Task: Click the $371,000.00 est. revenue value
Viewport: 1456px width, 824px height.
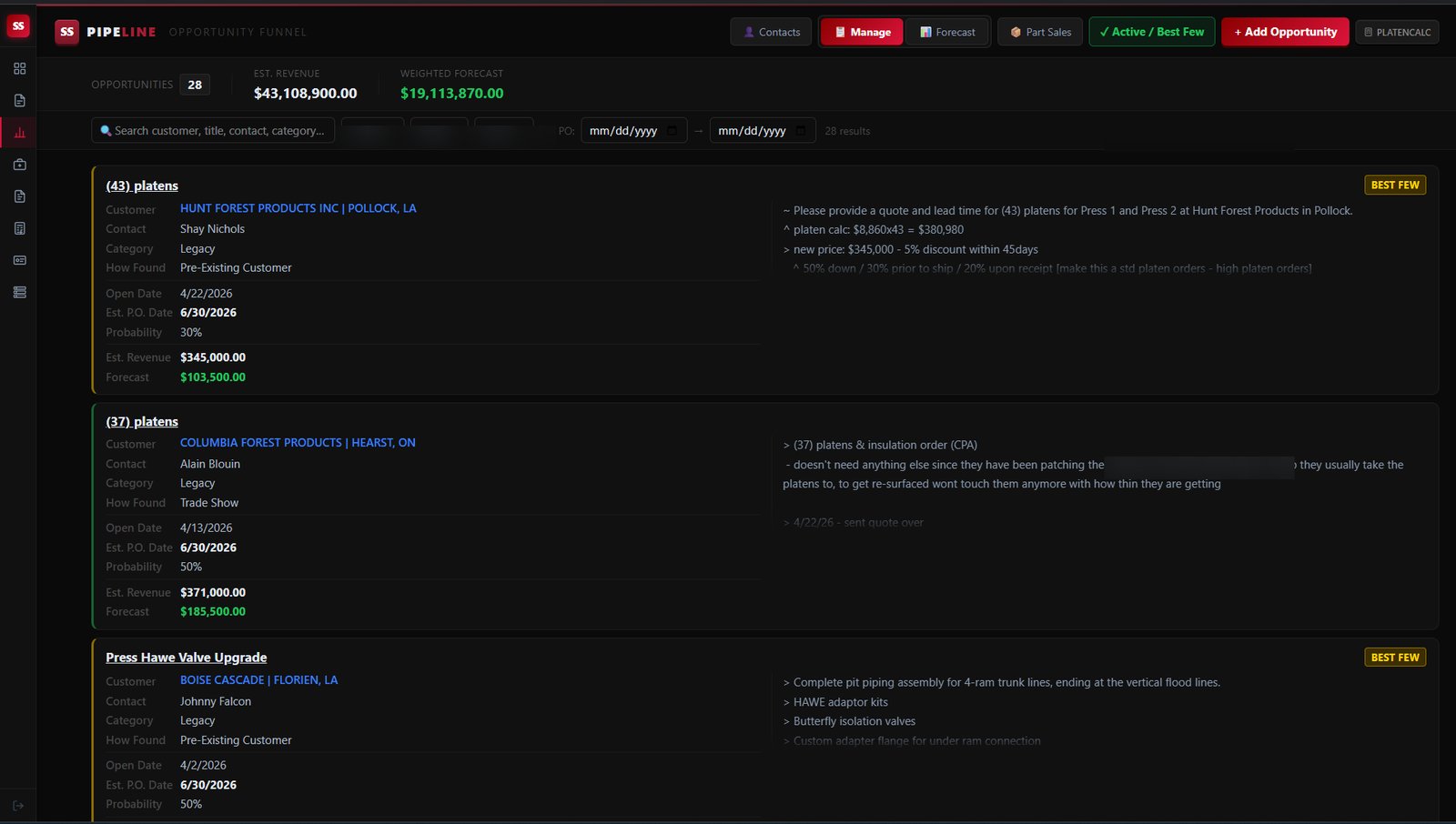Action: point(213,592)
